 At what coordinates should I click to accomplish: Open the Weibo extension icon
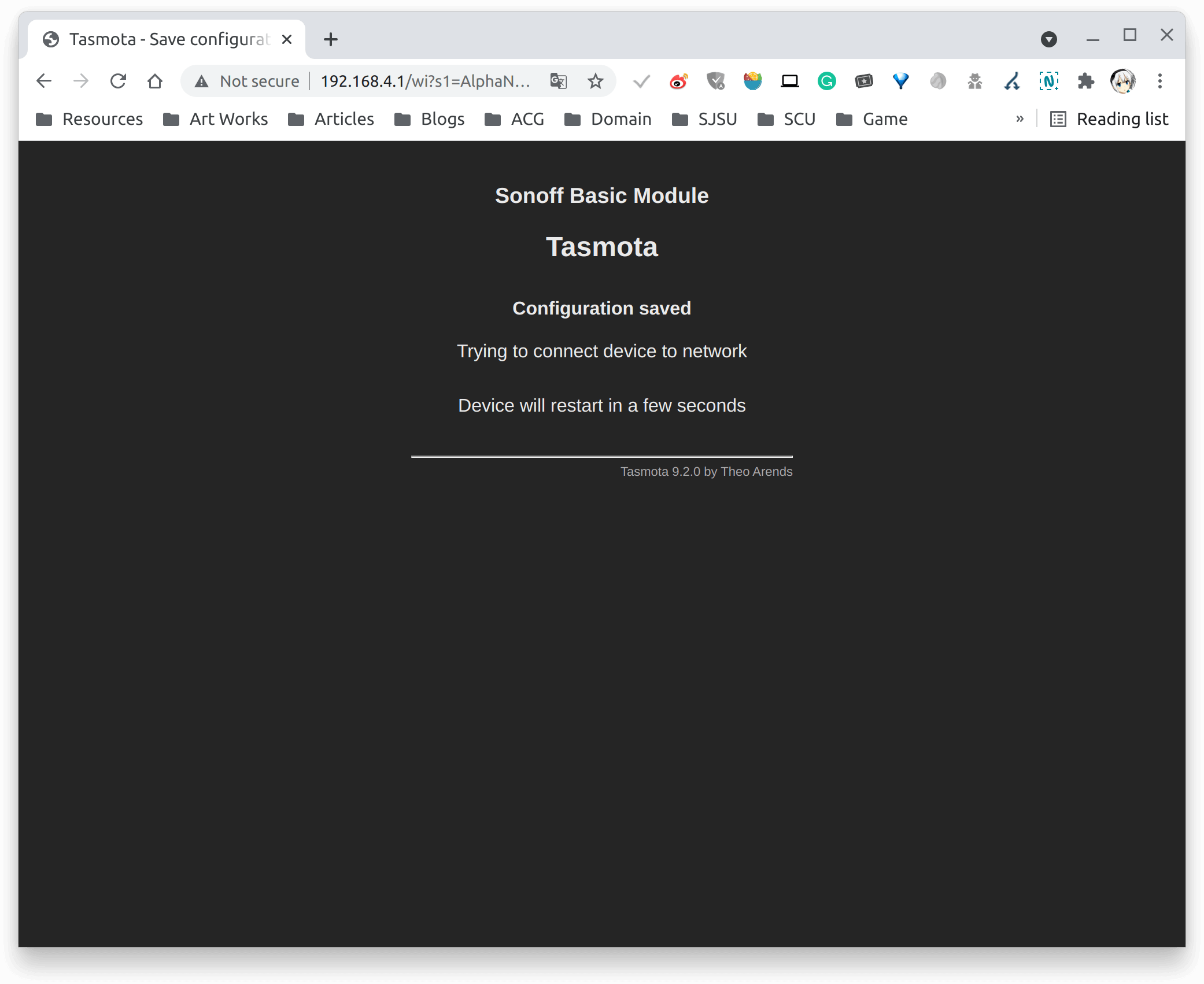(x=678, y=81)
